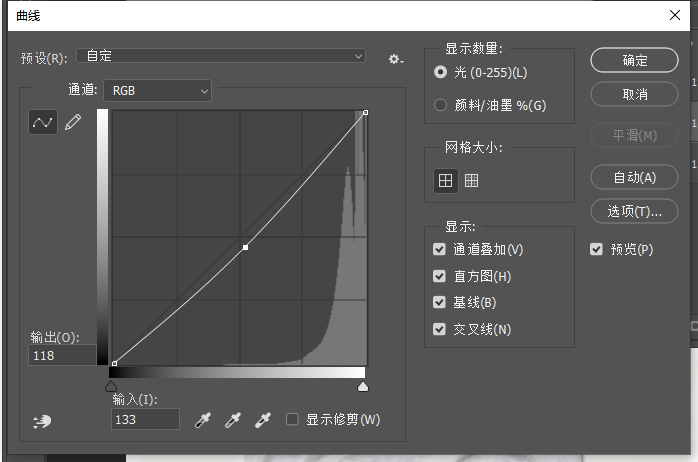This screenshot has width=698, height=462.
Task: Select the pencil draw curve tool
Action: click(73, 122)
